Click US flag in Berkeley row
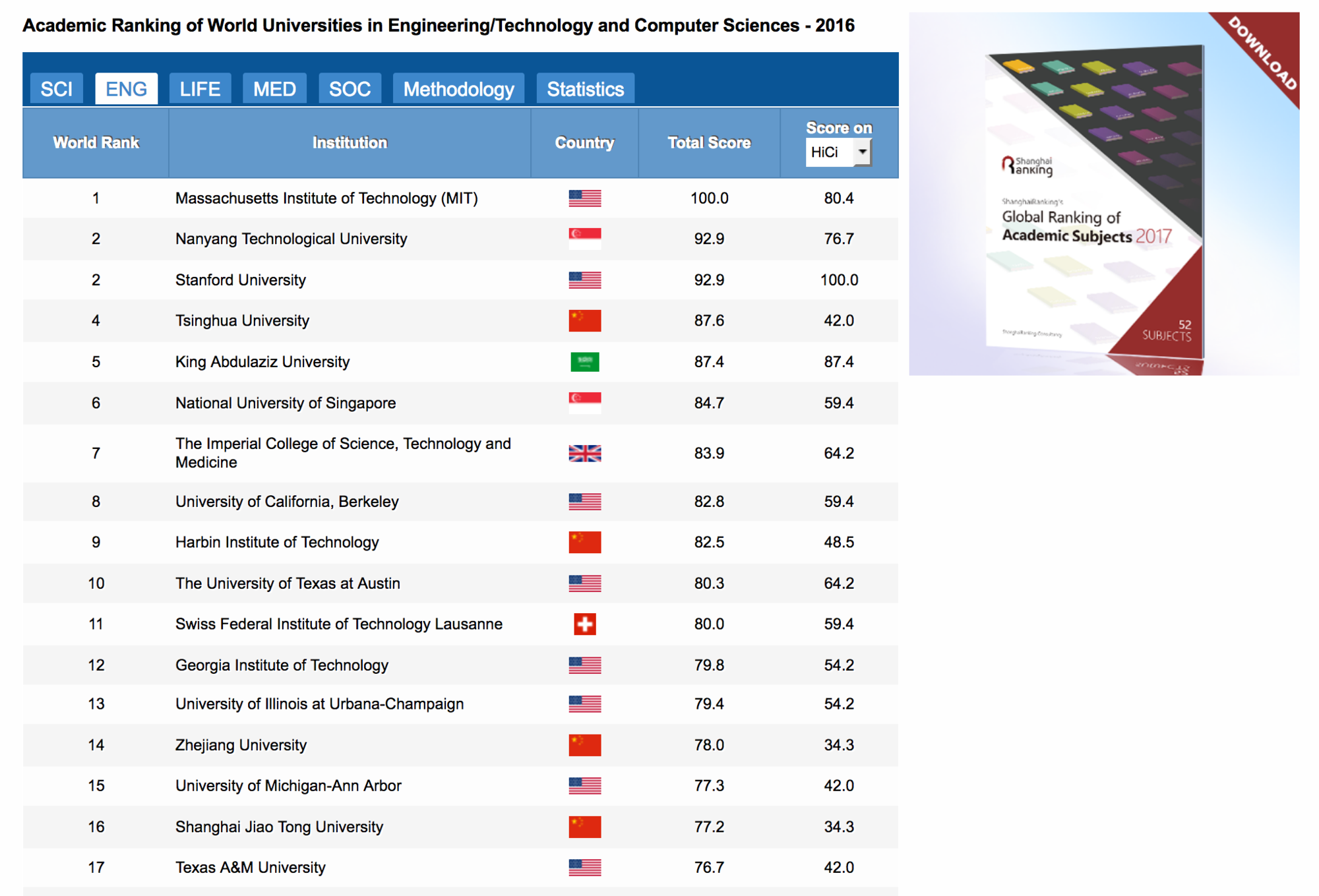 click(585, 502)
